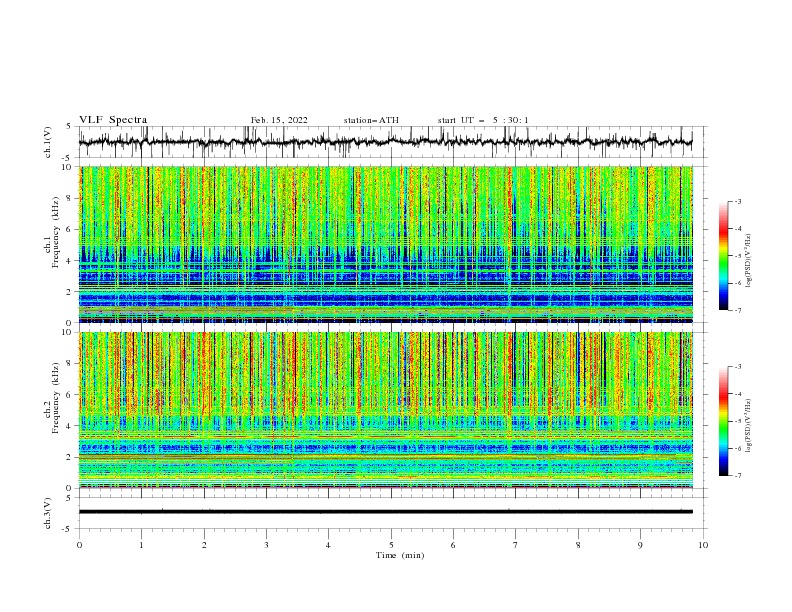Click the "-7" label on upper color bar
This screenshot has height=612, width=792.
(737, 310)
